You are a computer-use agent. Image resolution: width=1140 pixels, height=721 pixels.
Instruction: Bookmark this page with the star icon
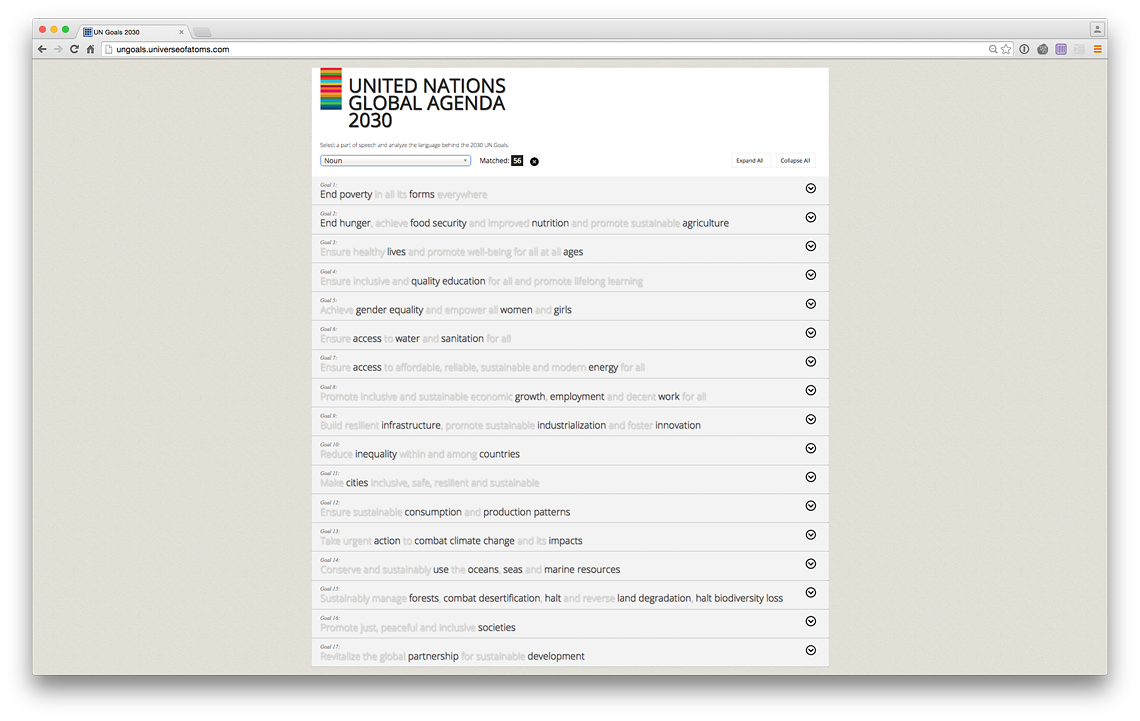tap(1006, 49)
